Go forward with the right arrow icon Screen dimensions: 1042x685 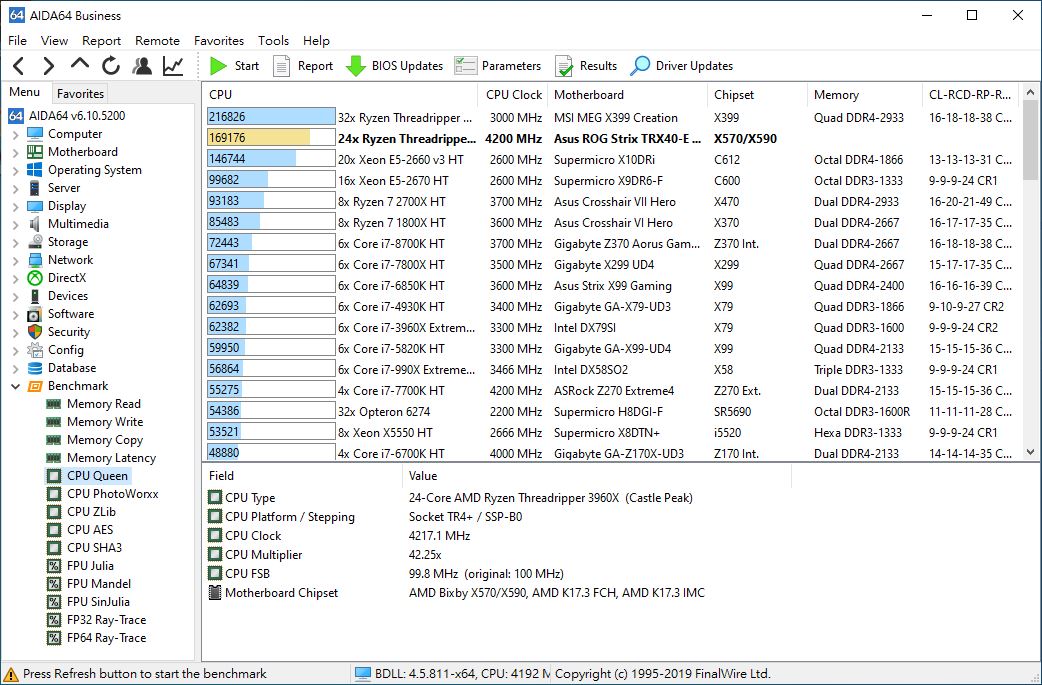pos(49,66)
